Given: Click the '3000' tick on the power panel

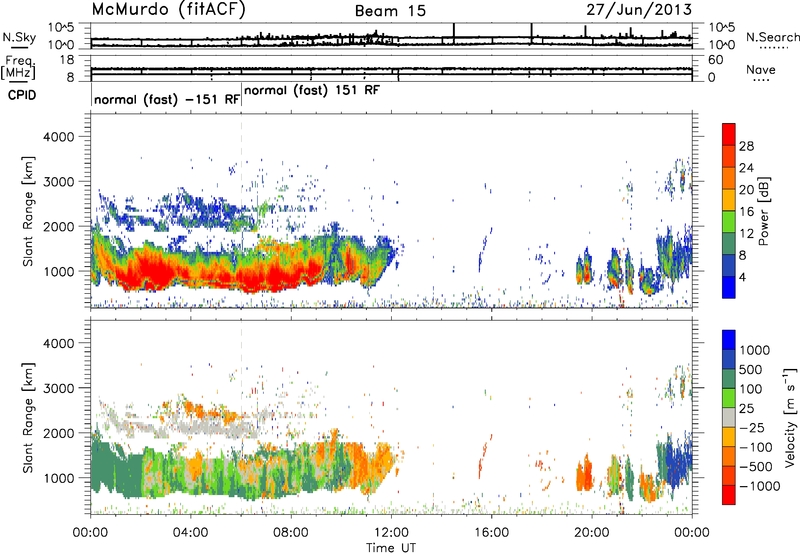Looking at the screenshot, I should pos(58,182).
